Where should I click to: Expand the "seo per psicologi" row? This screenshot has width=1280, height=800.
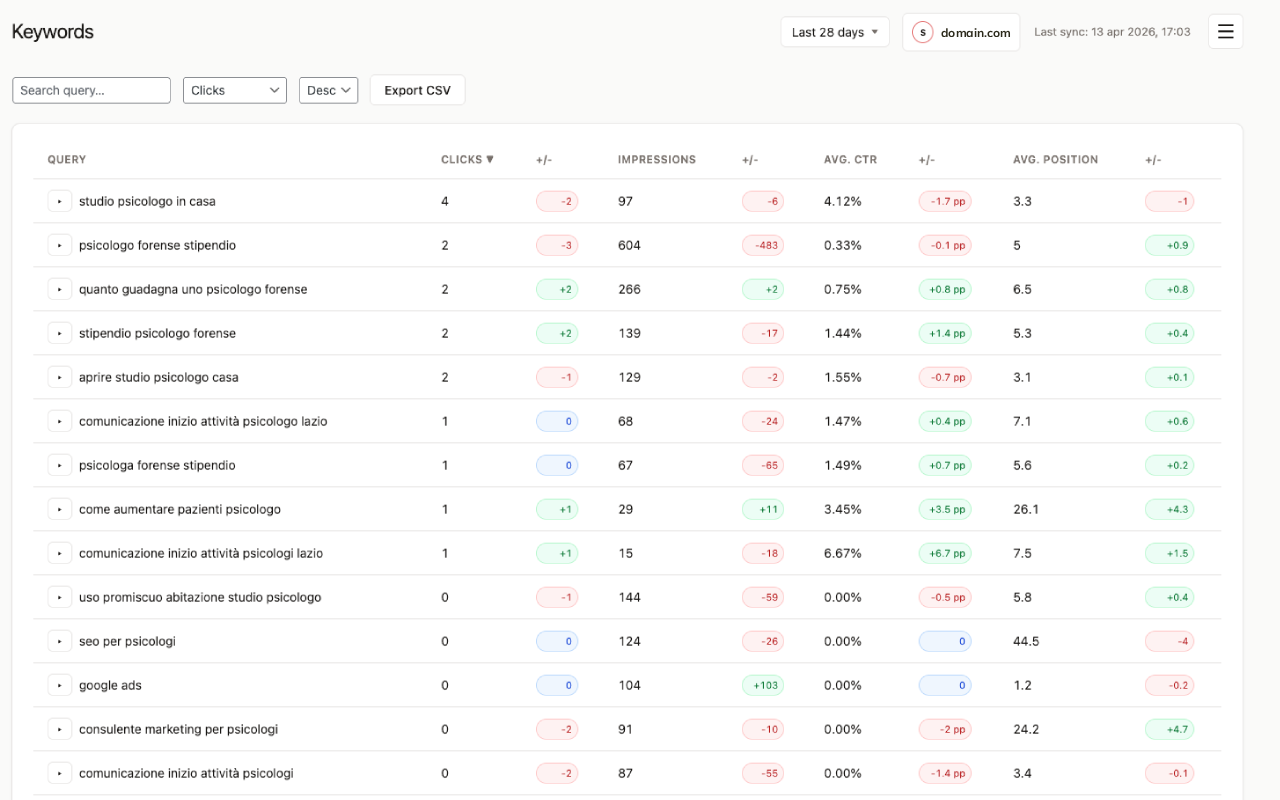pyautogui.click(x=59, y=641)
